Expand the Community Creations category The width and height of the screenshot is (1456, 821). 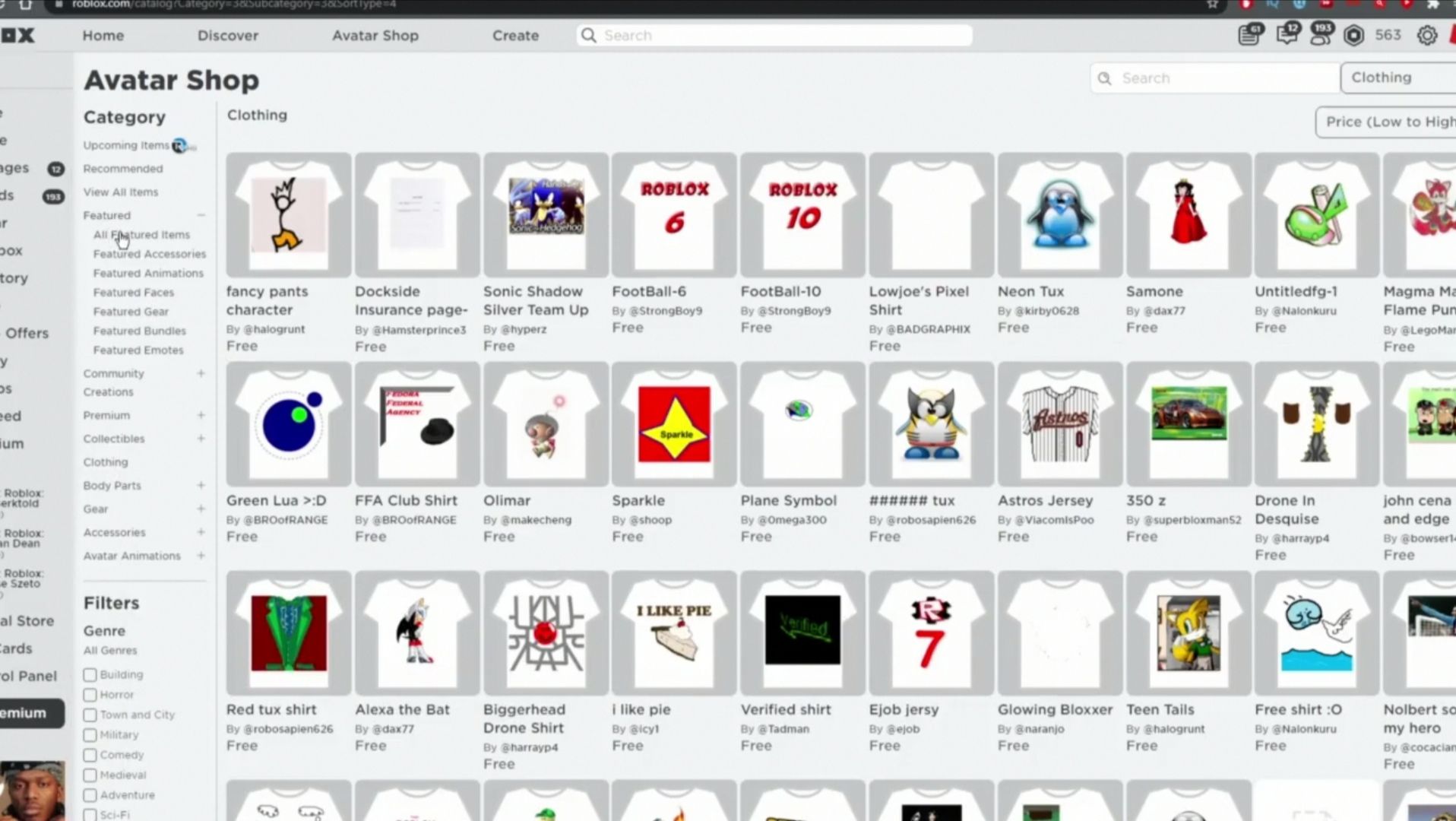point(201,373)
